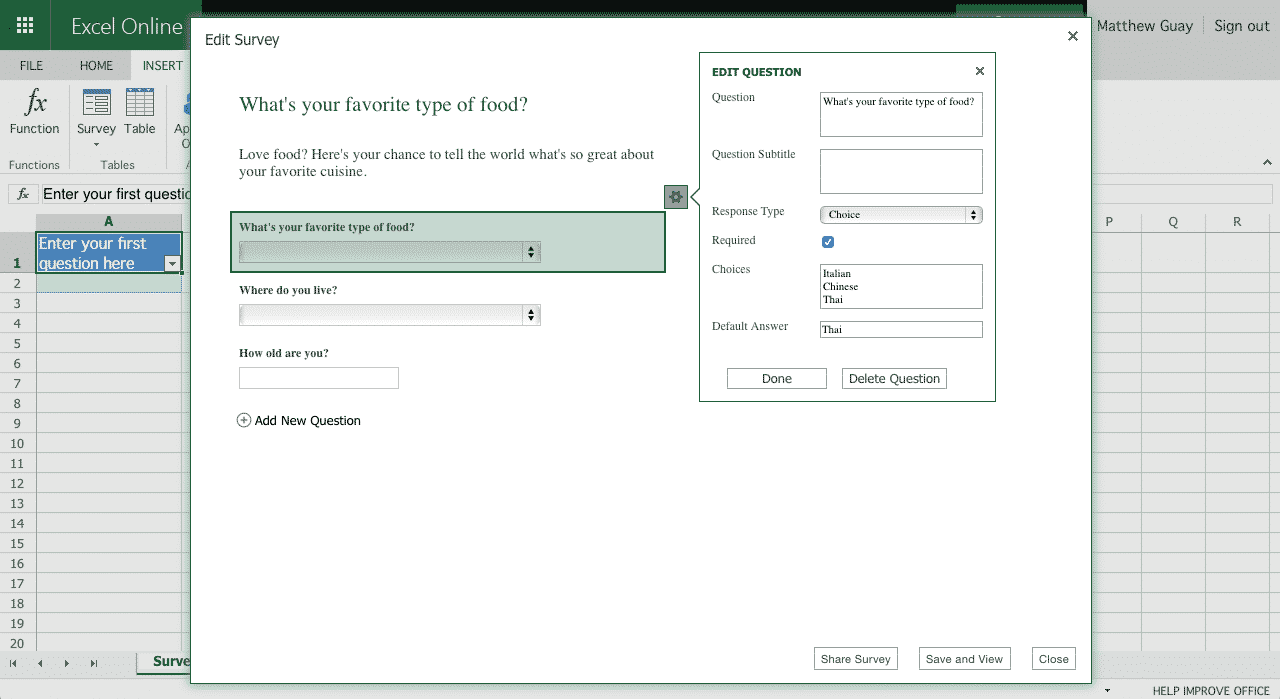Screen dimensions: 1280x699
Task: Click the Share Survey button
Action: point(855,659)
